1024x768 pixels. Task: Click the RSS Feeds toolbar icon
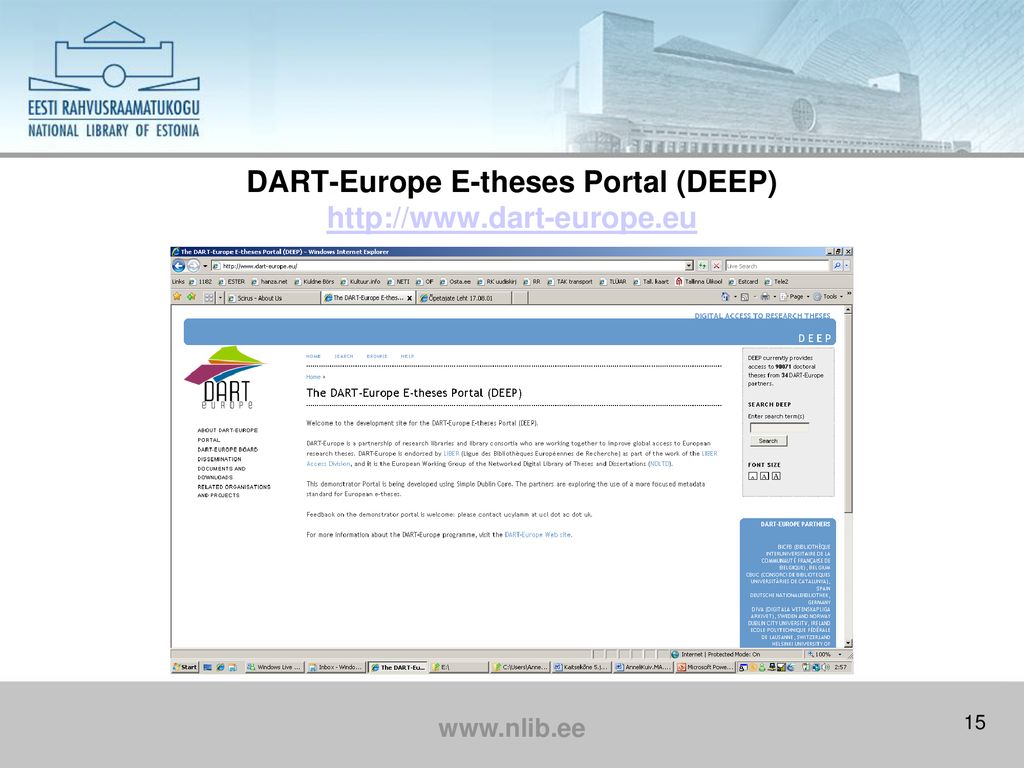pos(744,296)
